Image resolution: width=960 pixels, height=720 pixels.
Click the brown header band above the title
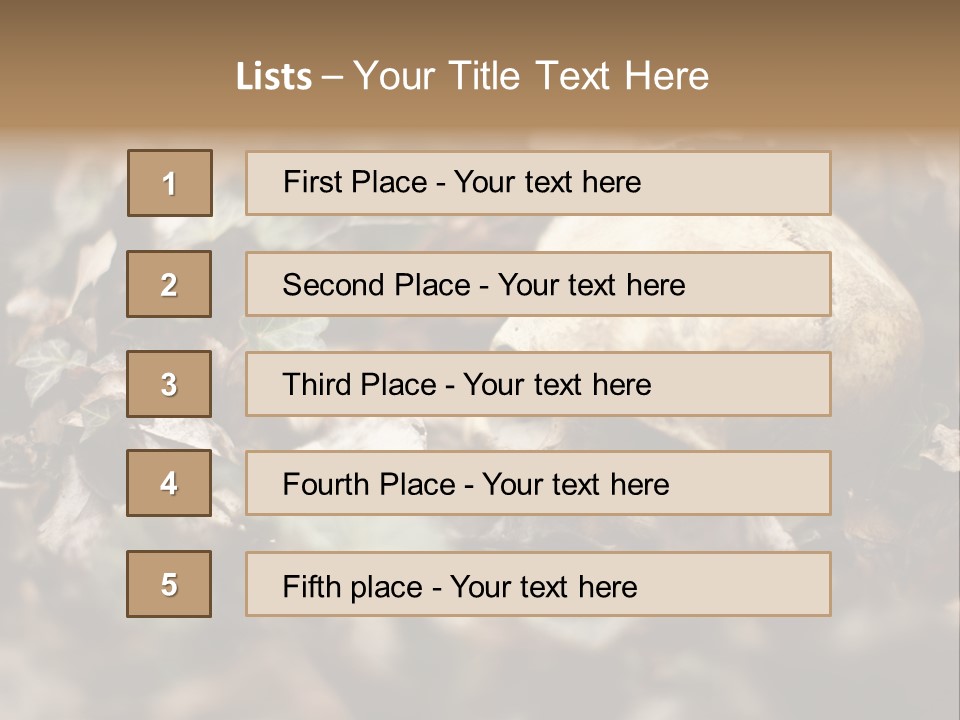(x=480, y=22)
